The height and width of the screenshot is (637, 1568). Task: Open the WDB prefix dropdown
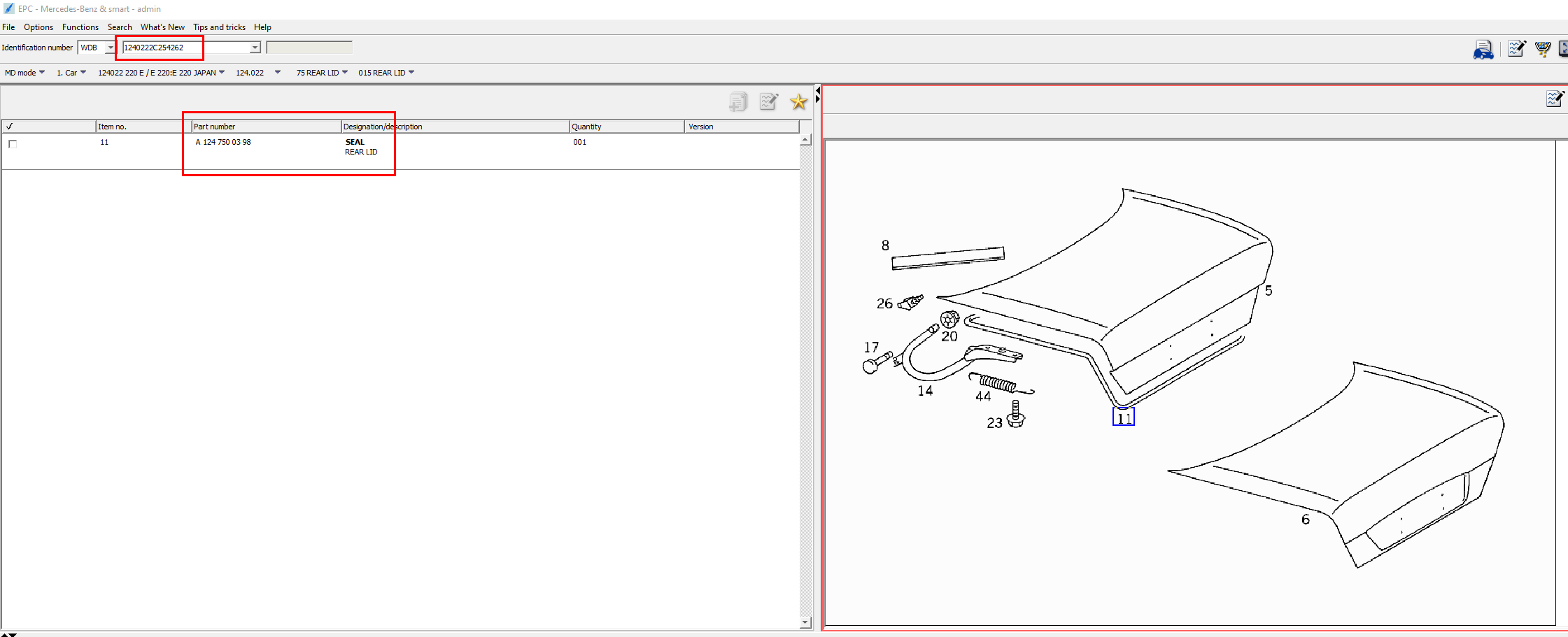coord(110,48)
